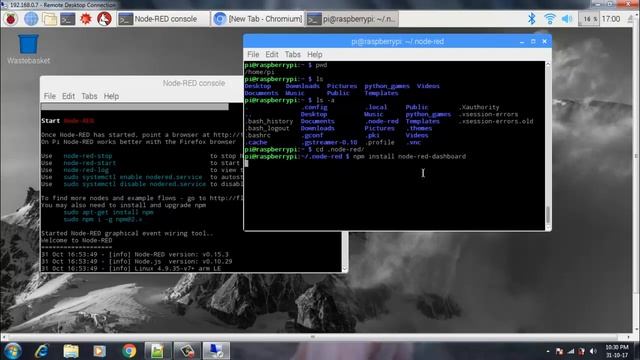Click .xsession-errors.old in the listing

click(x=496, y=121)
